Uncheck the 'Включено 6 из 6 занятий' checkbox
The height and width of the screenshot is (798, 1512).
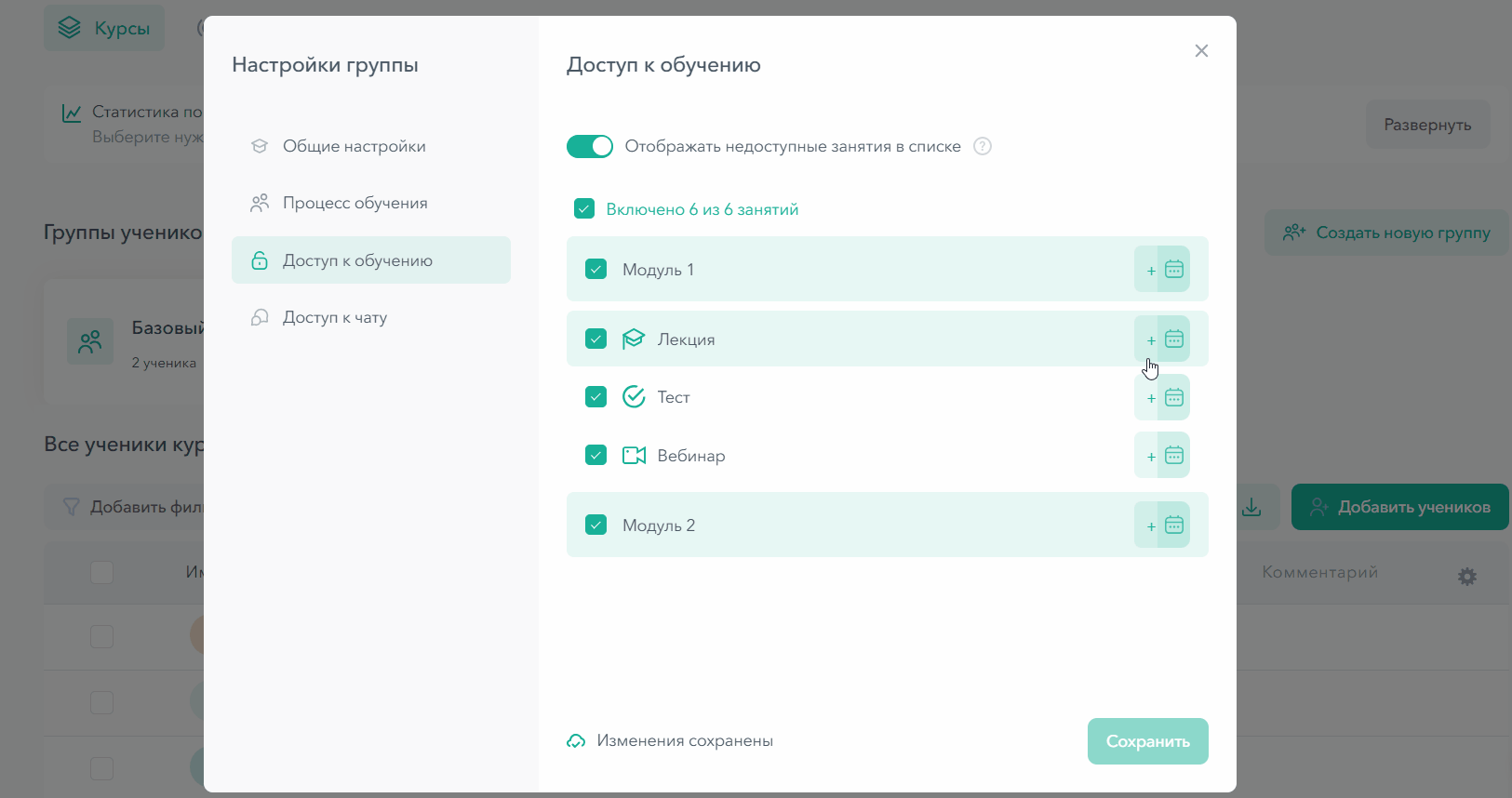pyautogui.click(x=584, y=208)
